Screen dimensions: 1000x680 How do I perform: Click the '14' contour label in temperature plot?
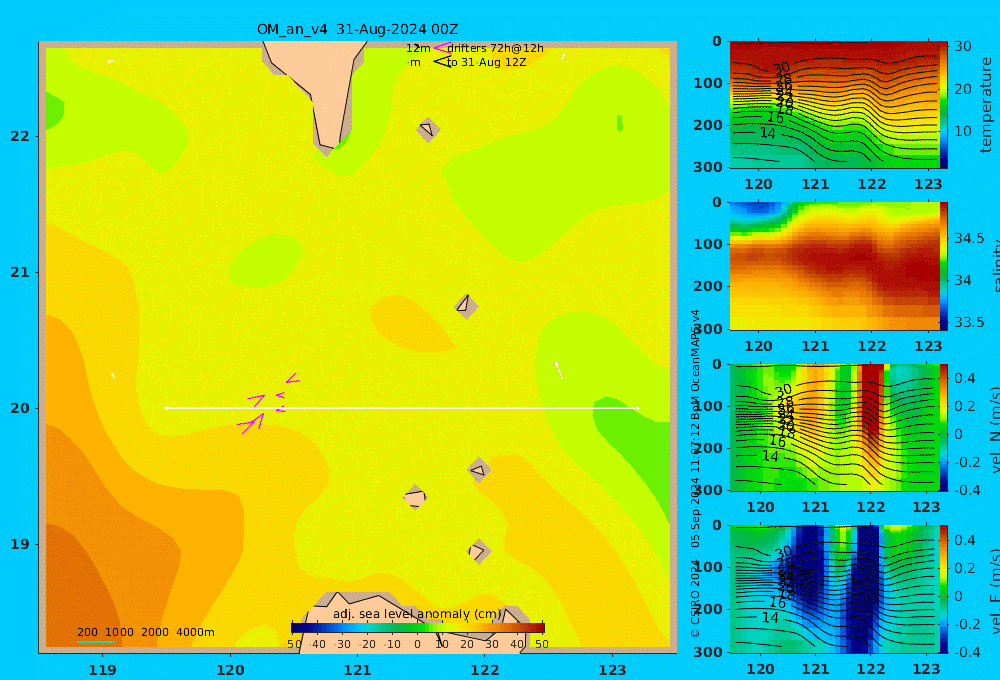pos(767,133)
